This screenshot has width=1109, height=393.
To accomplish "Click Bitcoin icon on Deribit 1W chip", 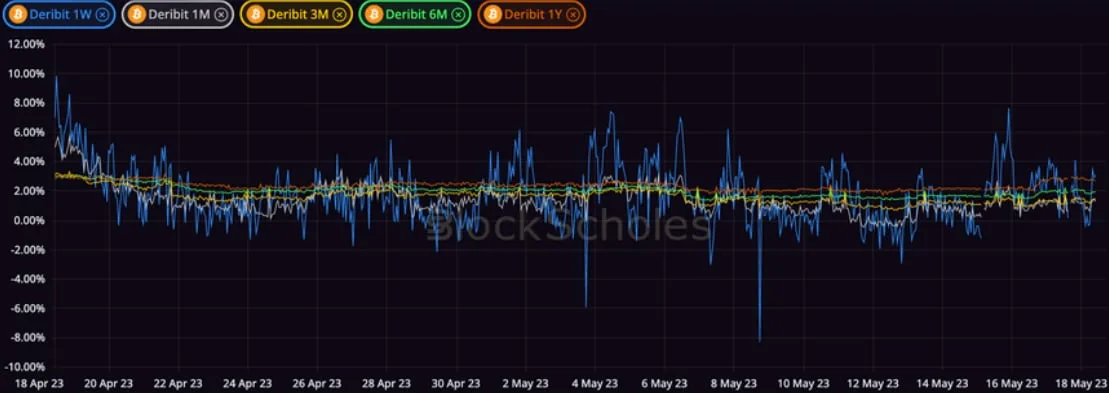I will coord(18,14).
